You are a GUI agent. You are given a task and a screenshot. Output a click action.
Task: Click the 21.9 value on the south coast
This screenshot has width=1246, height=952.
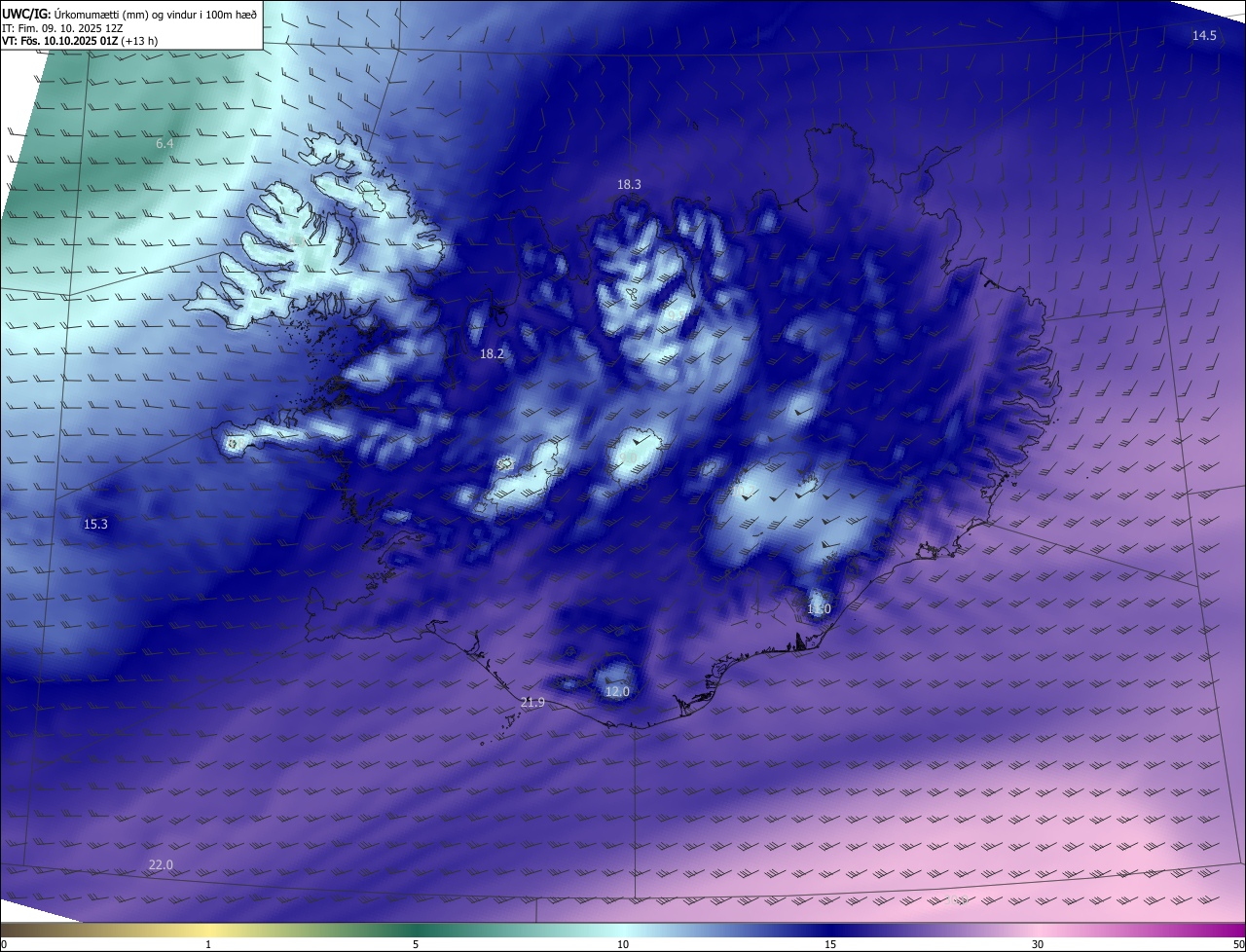pyautogui.click(x=532, y=703)
